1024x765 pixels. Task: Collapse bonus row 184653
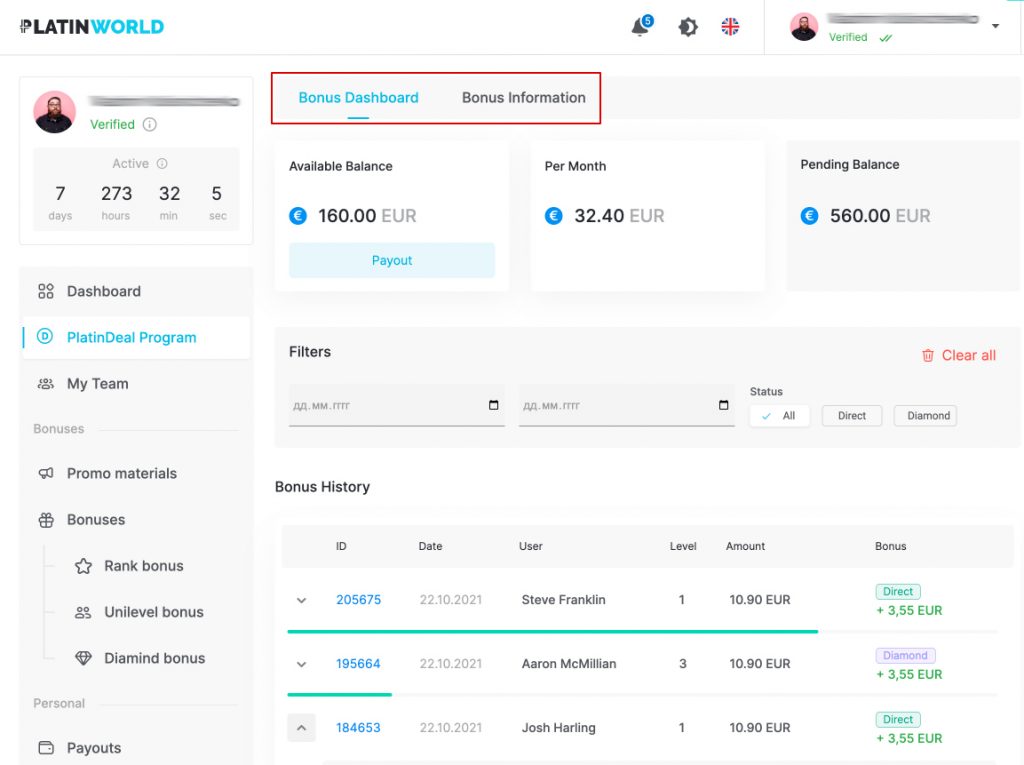click(x=301, y=728)
